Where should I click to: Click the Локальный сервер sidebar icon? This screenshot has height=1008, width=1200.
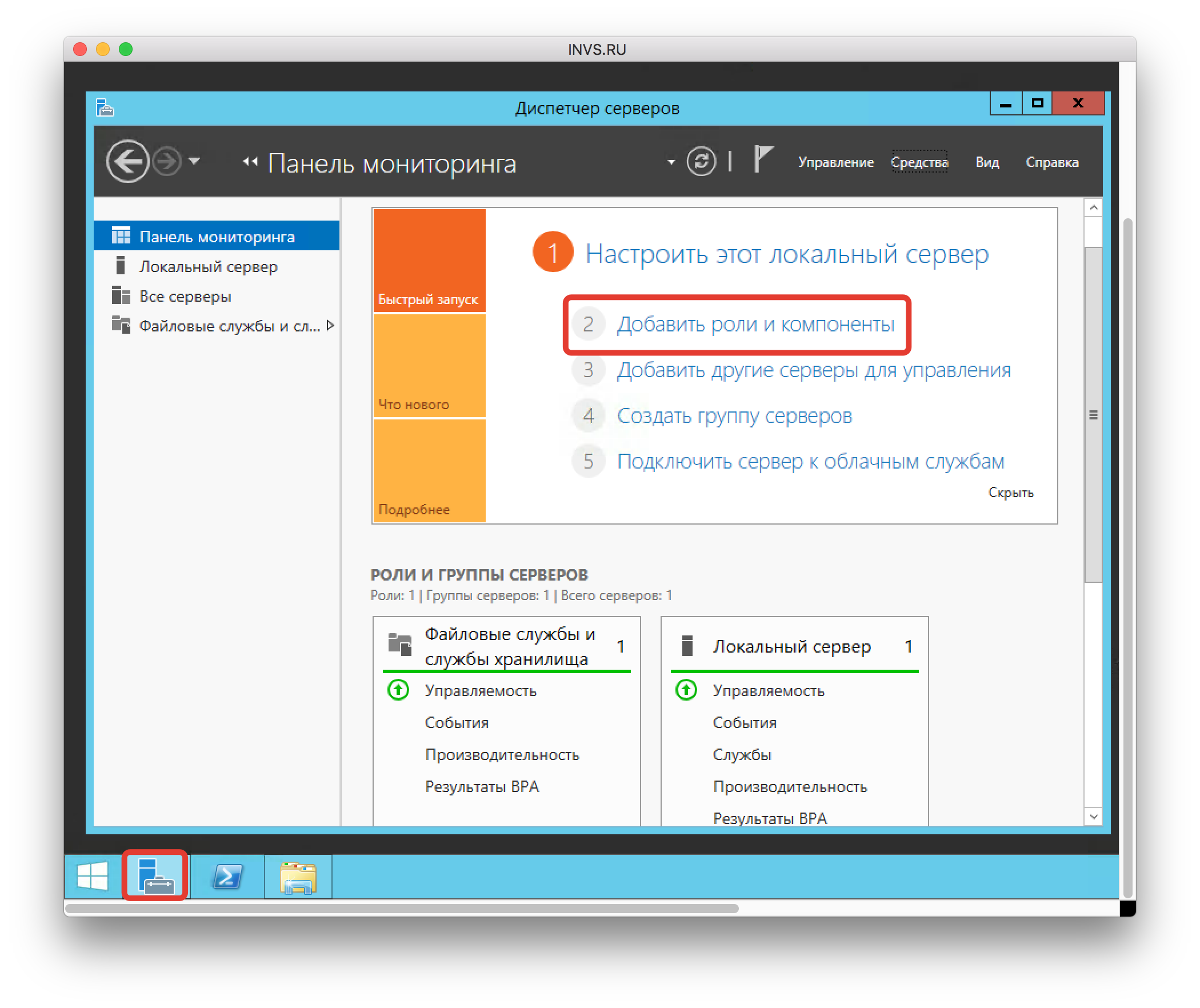120,265
